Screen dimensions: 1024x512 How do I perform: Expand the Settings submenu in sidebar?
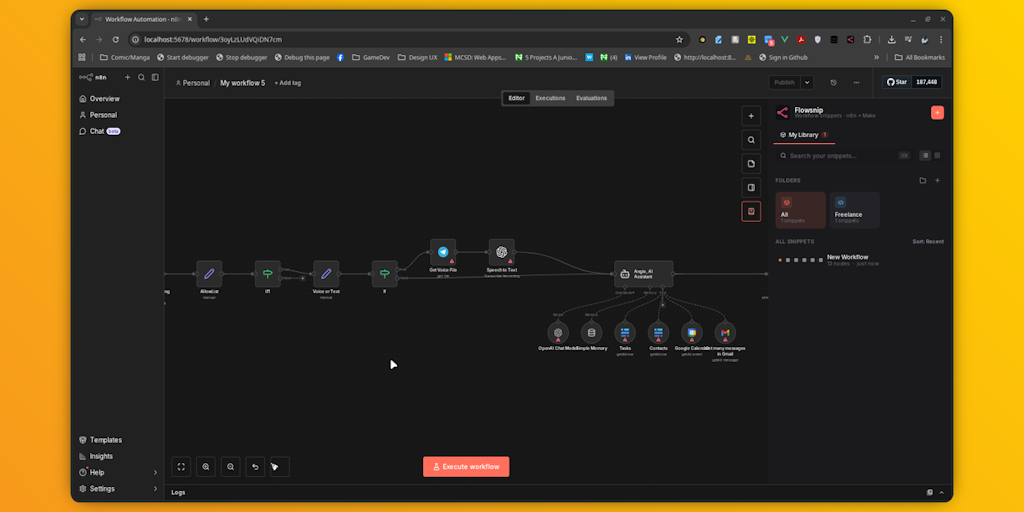click(x=155, y=488)
